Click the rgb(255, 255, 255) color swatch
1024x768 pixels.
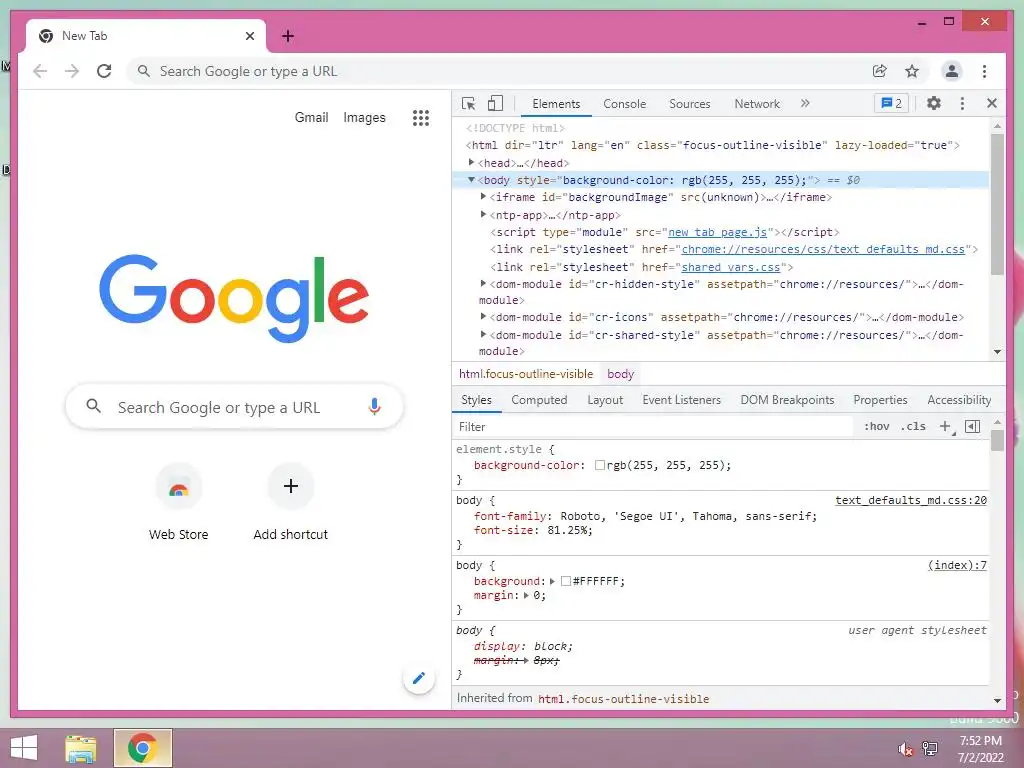coord(600,465)
